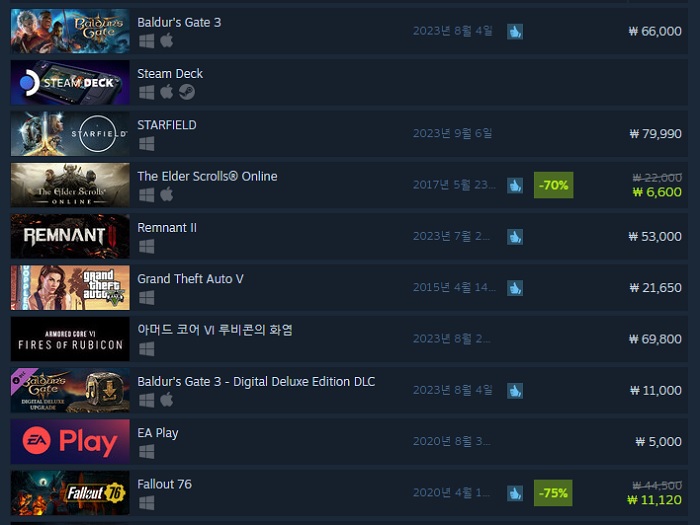Screen dimensions: 700x525
Task: Click the thumbs-up icon for Fallout 76
Action: click(515, 493)
